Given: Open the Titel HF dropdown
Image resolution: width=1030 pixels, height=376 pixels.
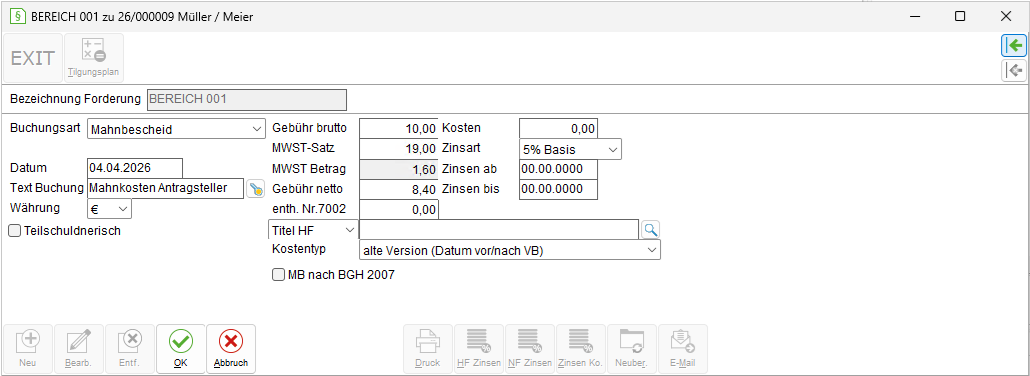Looking at the screenshot, I should [x=313, y=230].
